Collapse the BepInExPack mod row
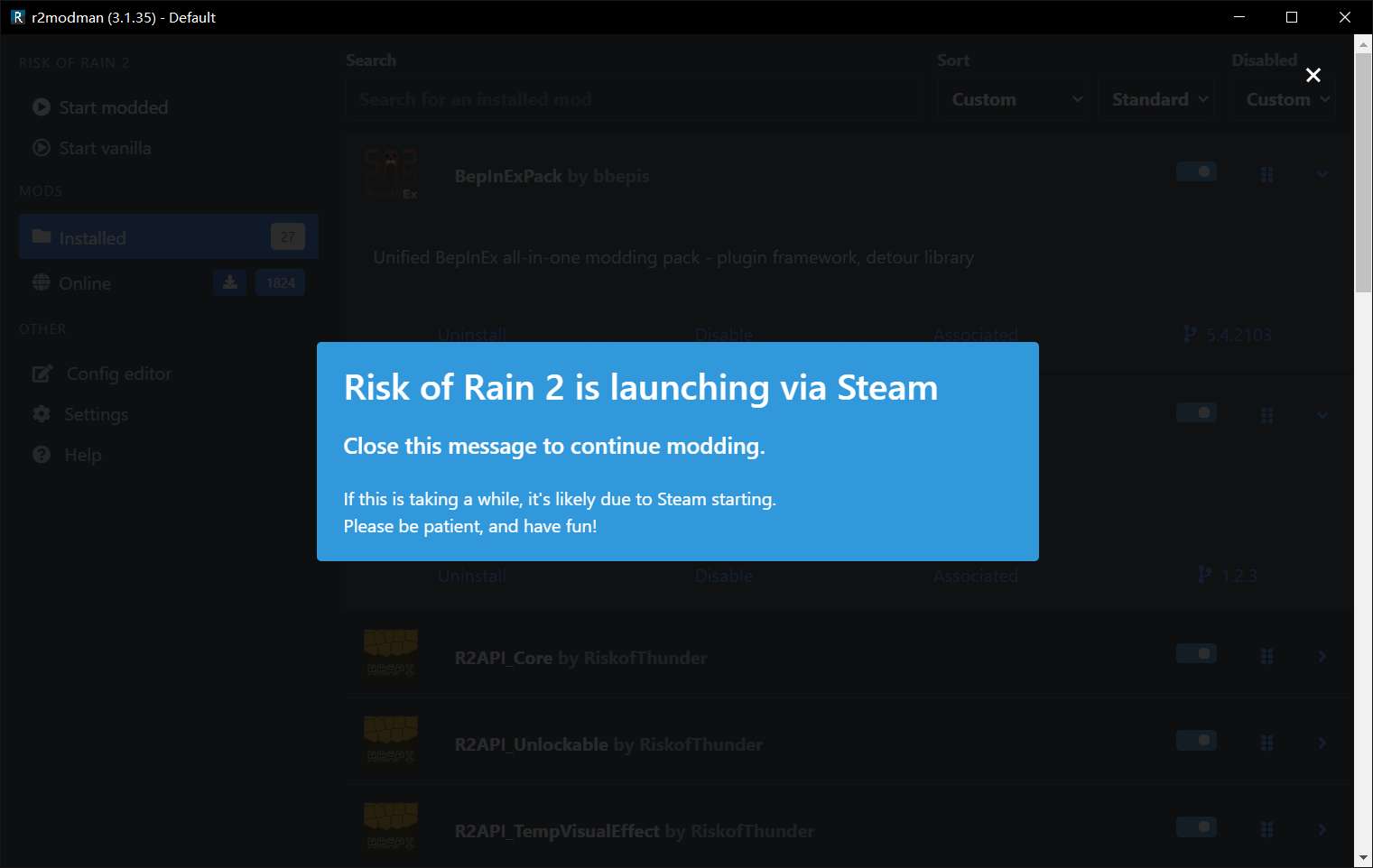This screenshot has width=1373, height=868. [x=1322, y=174]
